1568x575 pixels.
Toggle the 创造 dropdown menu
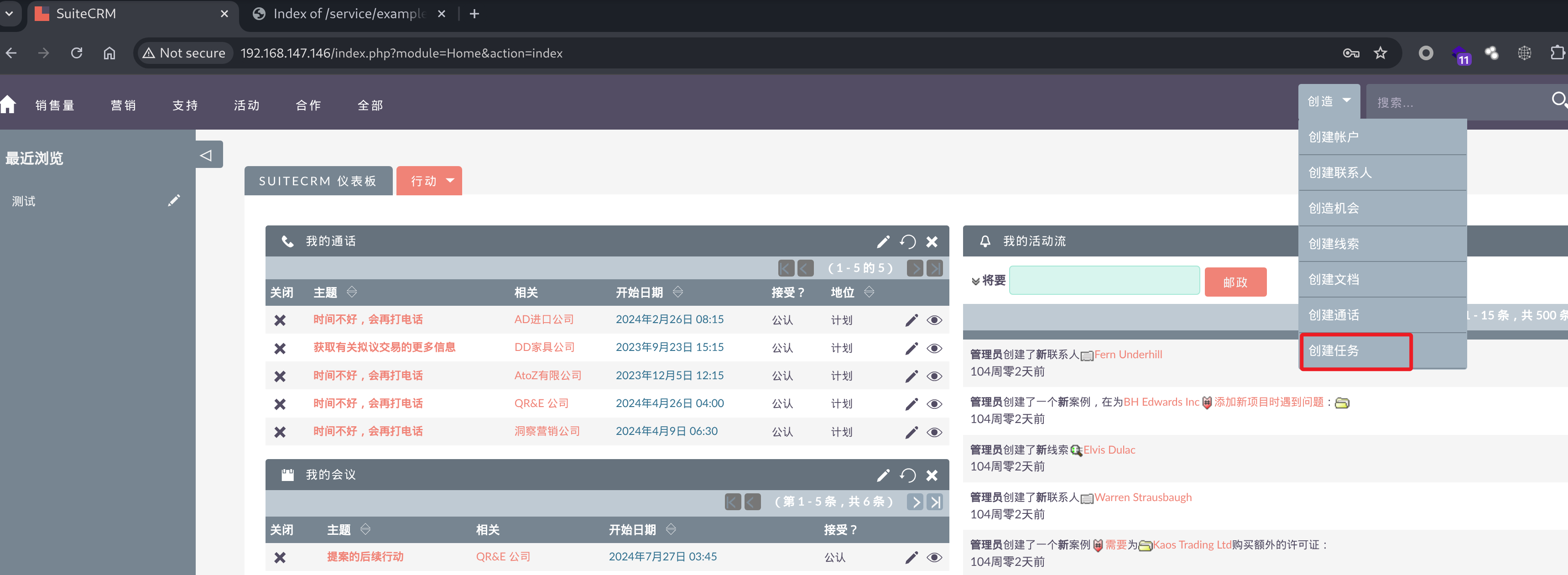click(1328, 101)
